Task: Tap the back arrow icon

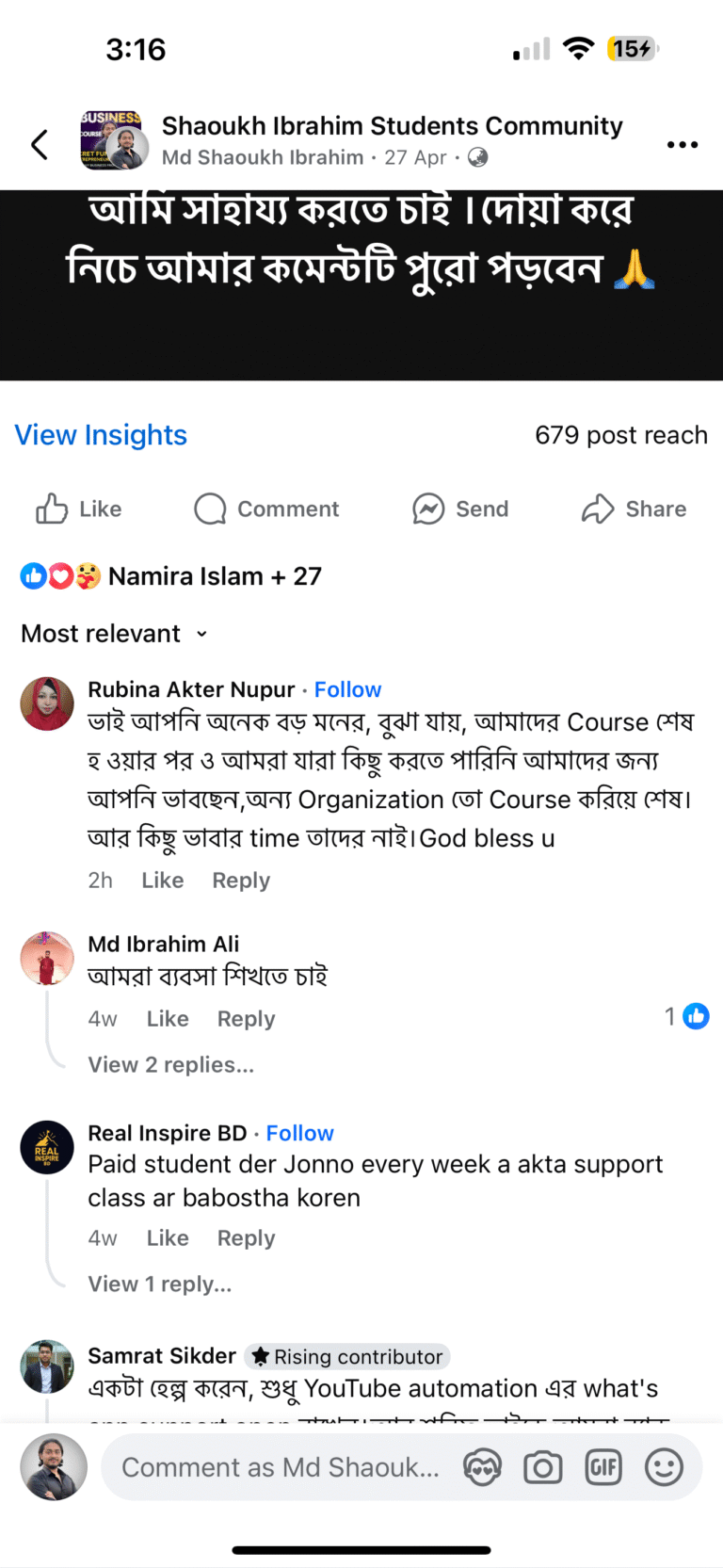Action: coord(40,144)
